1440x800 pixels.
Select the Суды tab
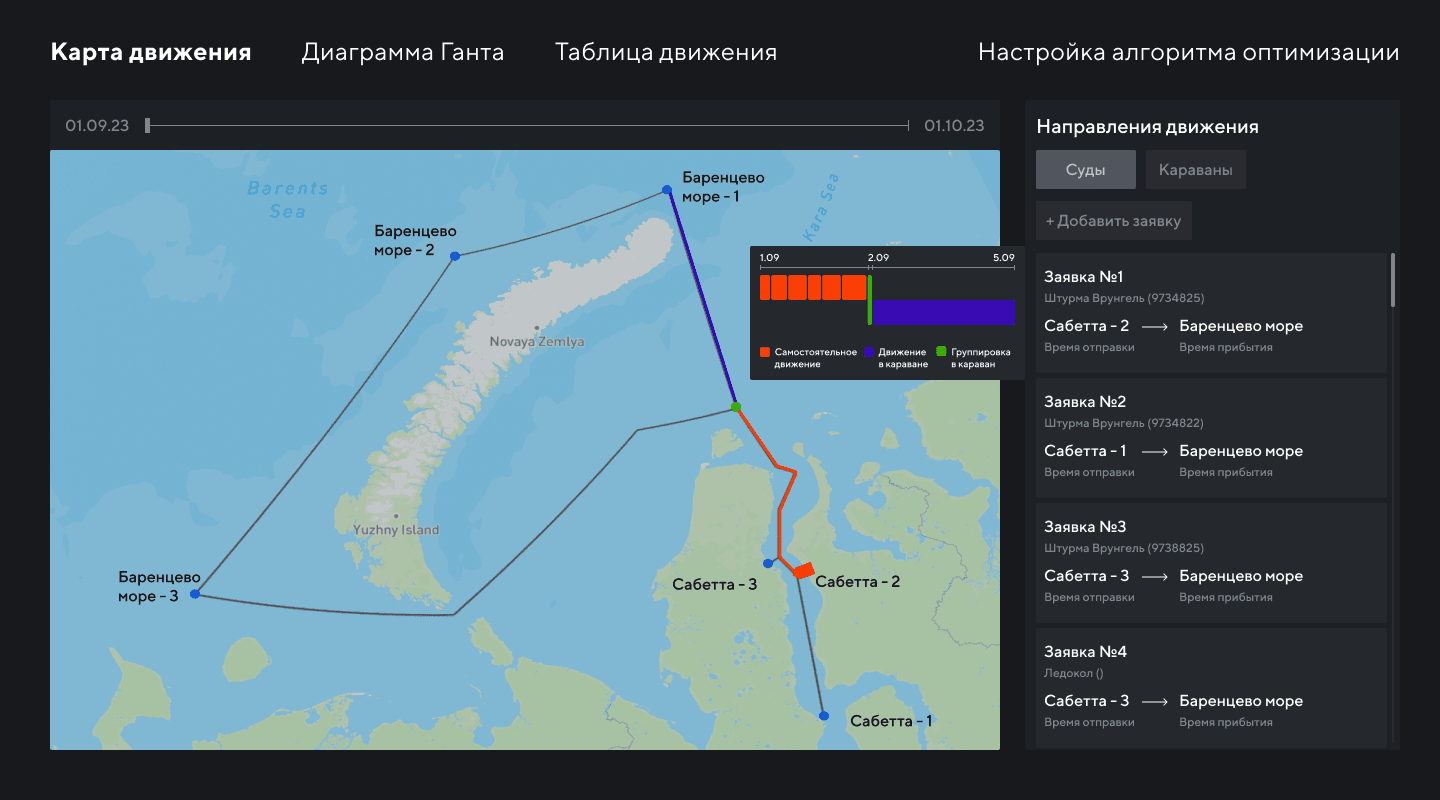pos(1086,170)
